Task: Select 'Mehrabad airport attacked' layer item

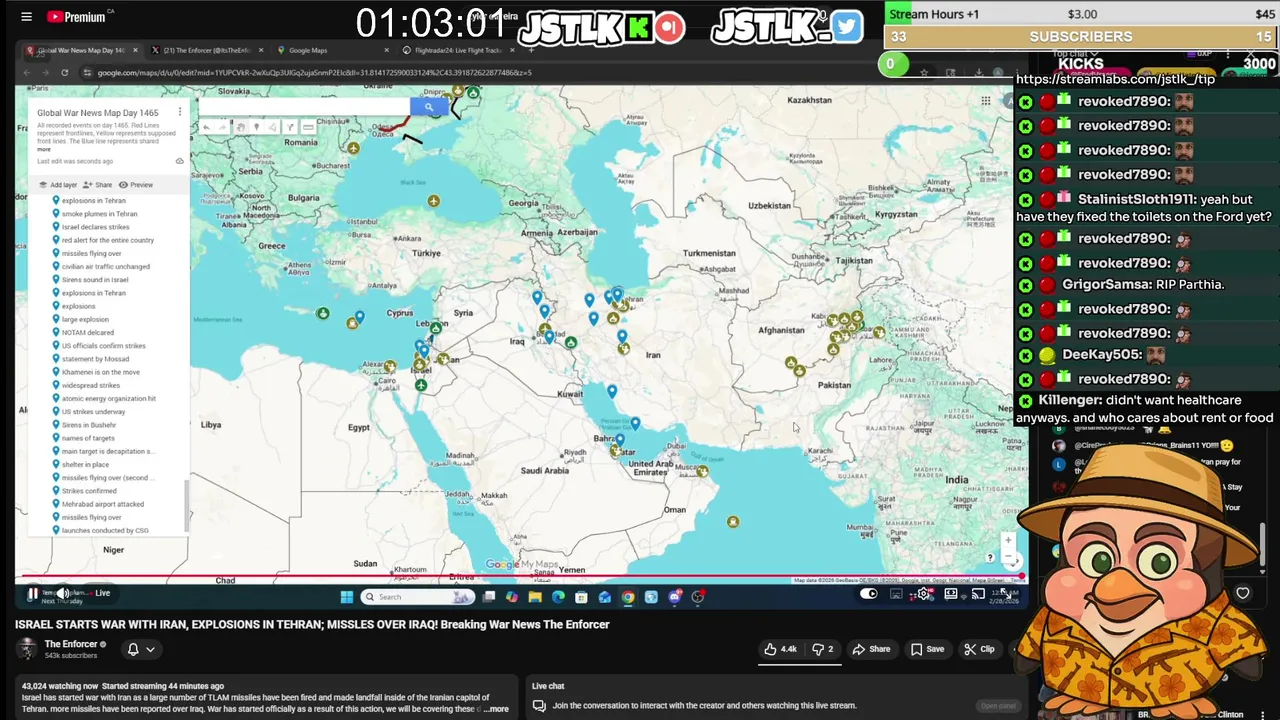Action: (x=102, y=504)
